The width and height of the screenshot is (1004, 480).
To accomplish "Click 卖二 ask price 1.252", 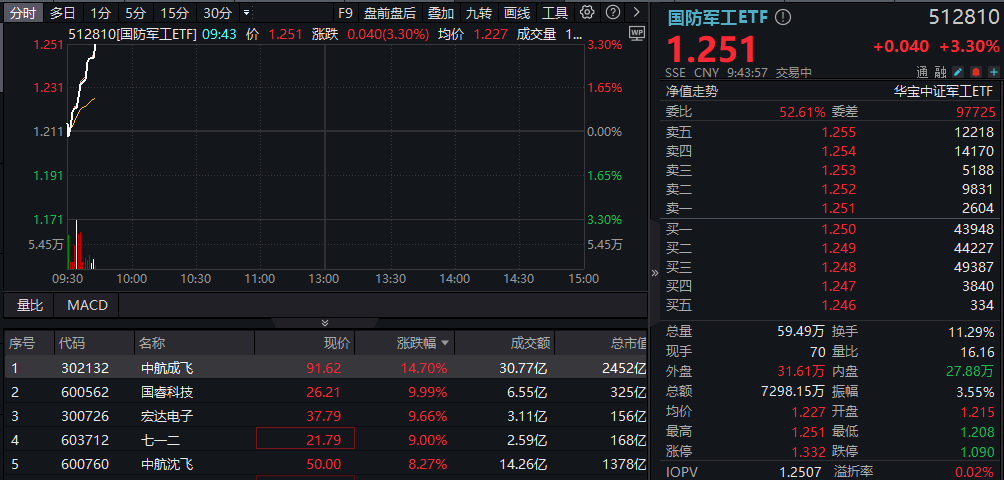I will point(840,189).
